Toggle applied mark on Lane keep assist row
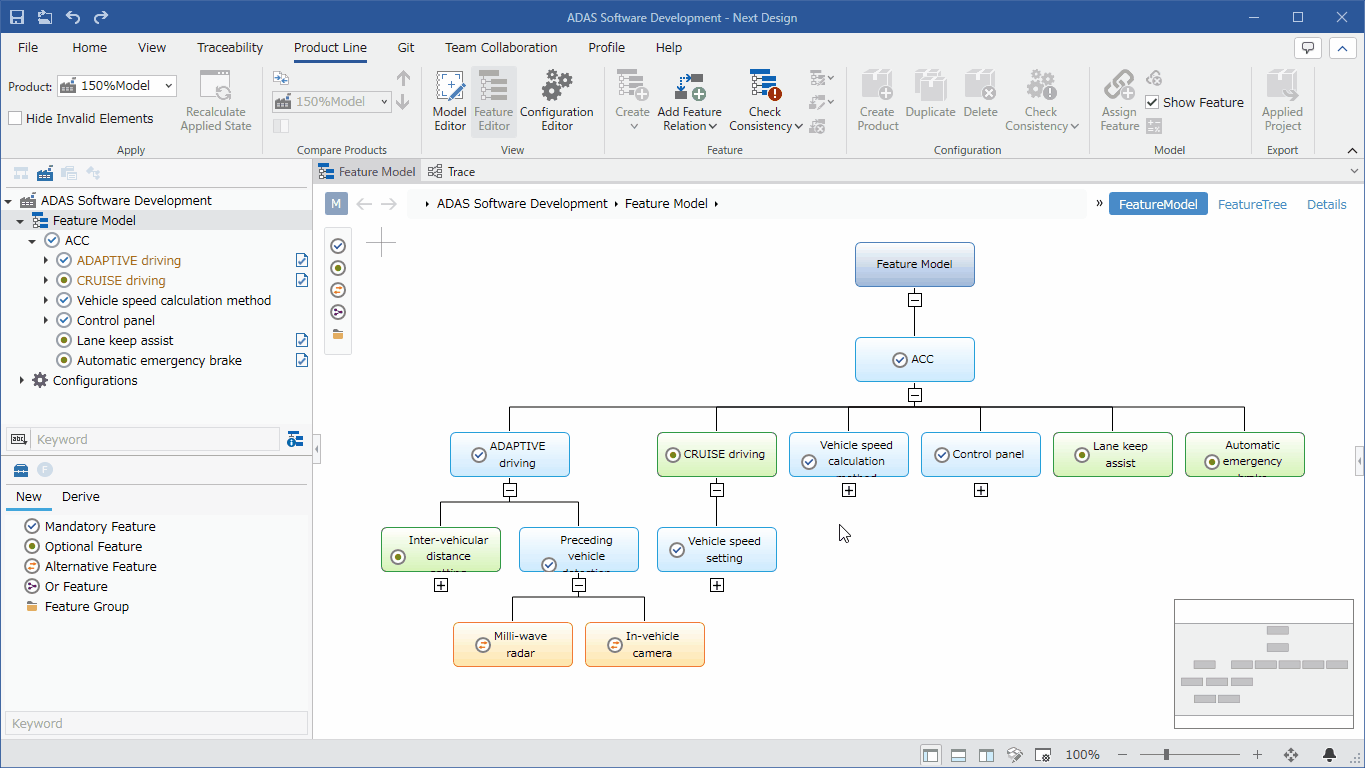 pos(302,340)
